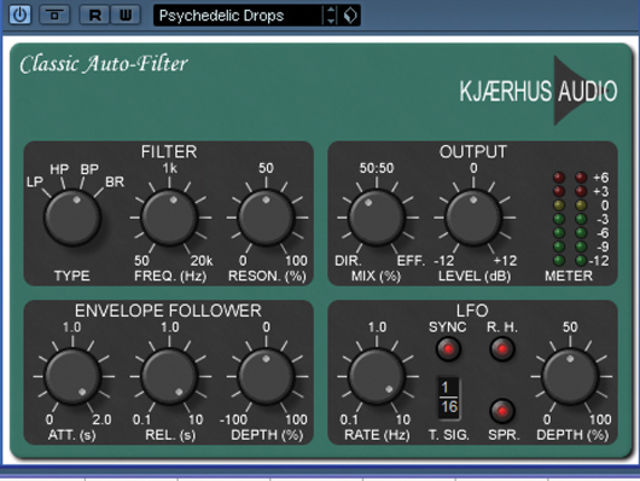Enable Write automation W button
The height and width of the screenshot is (481, 640).
[x=125, y=15]
